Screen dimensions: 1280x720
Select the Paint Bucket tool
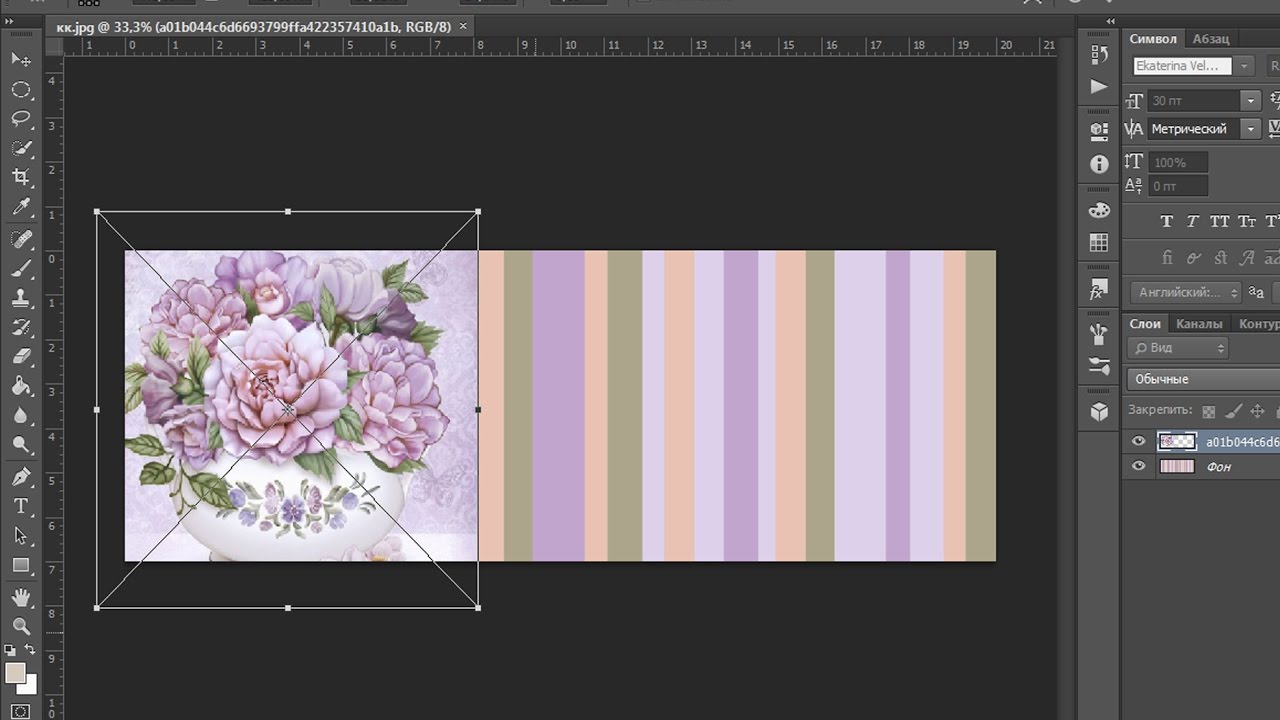[20, 386]
